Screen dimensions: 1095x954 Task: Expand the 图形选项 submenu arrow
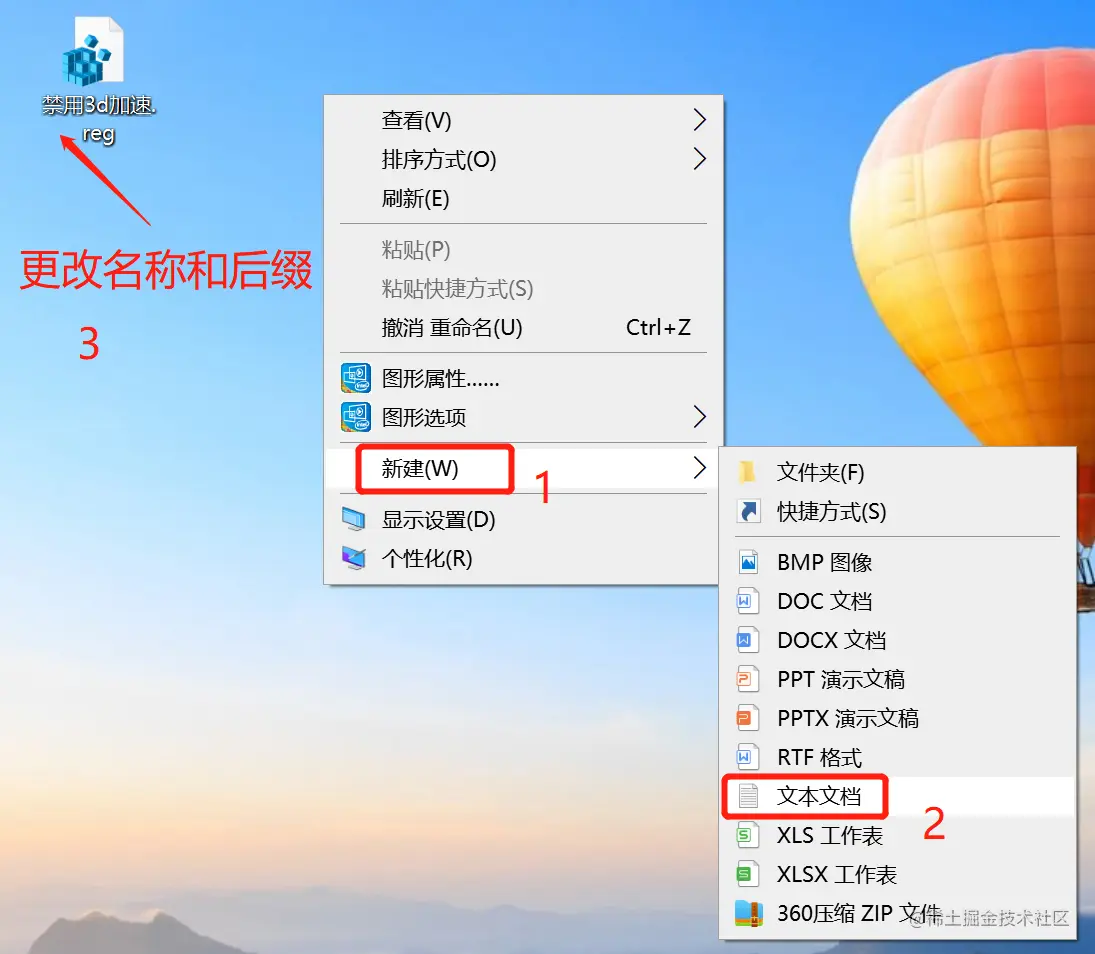click(699, 417)
